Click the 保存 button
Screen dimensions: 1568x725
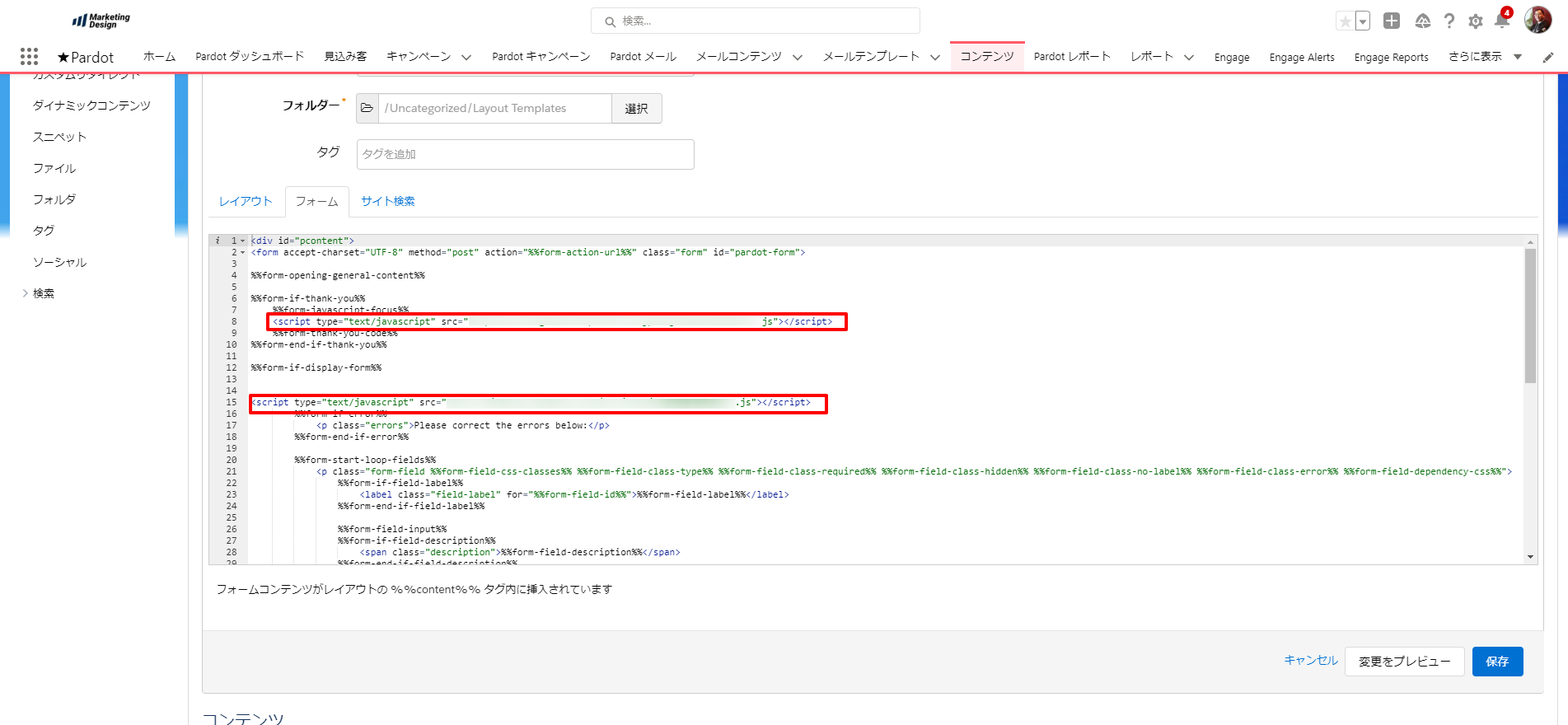[x=1497, y=662]
